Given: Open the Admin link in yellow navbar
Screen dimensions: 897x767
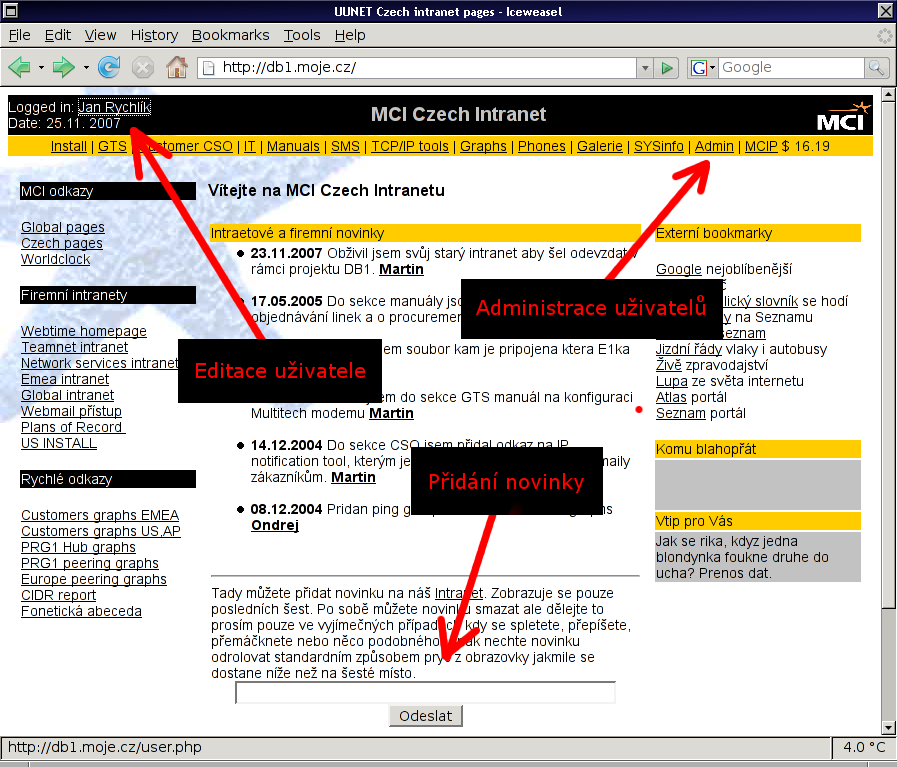Looking at the screenshot, I should (714, 146).
